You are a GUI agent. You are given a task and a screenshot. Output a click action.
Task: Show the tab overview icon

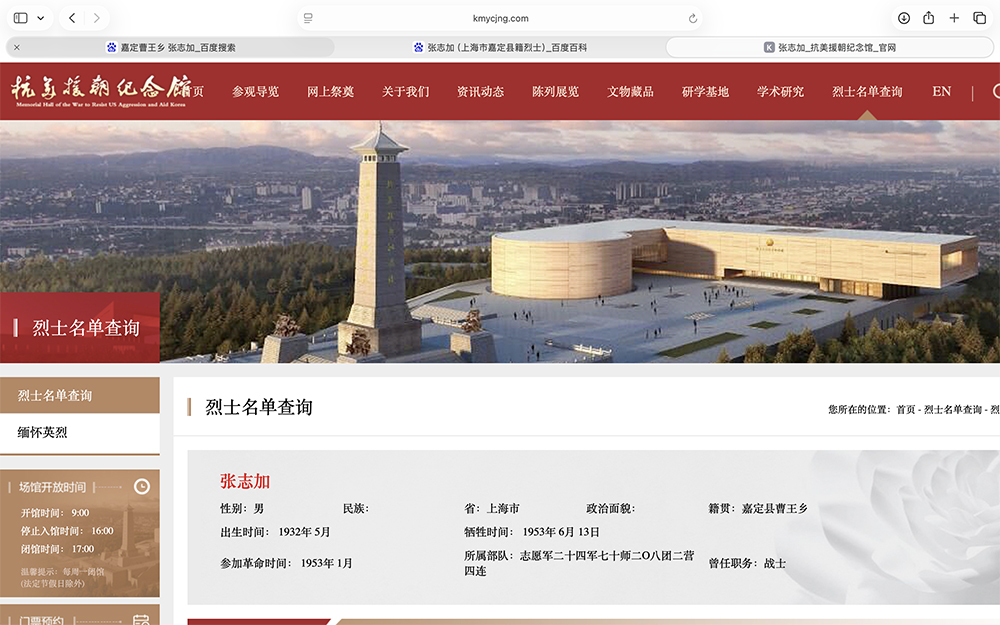coord(980,18)
